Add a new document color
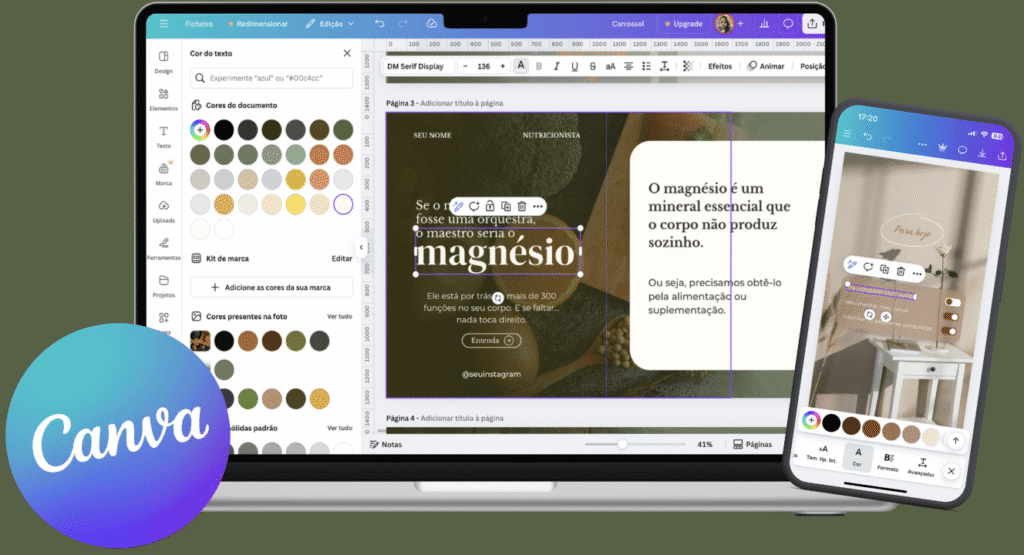Image resolution: width=1024 pixels, height=555 pixels. (x=200, y=129)
